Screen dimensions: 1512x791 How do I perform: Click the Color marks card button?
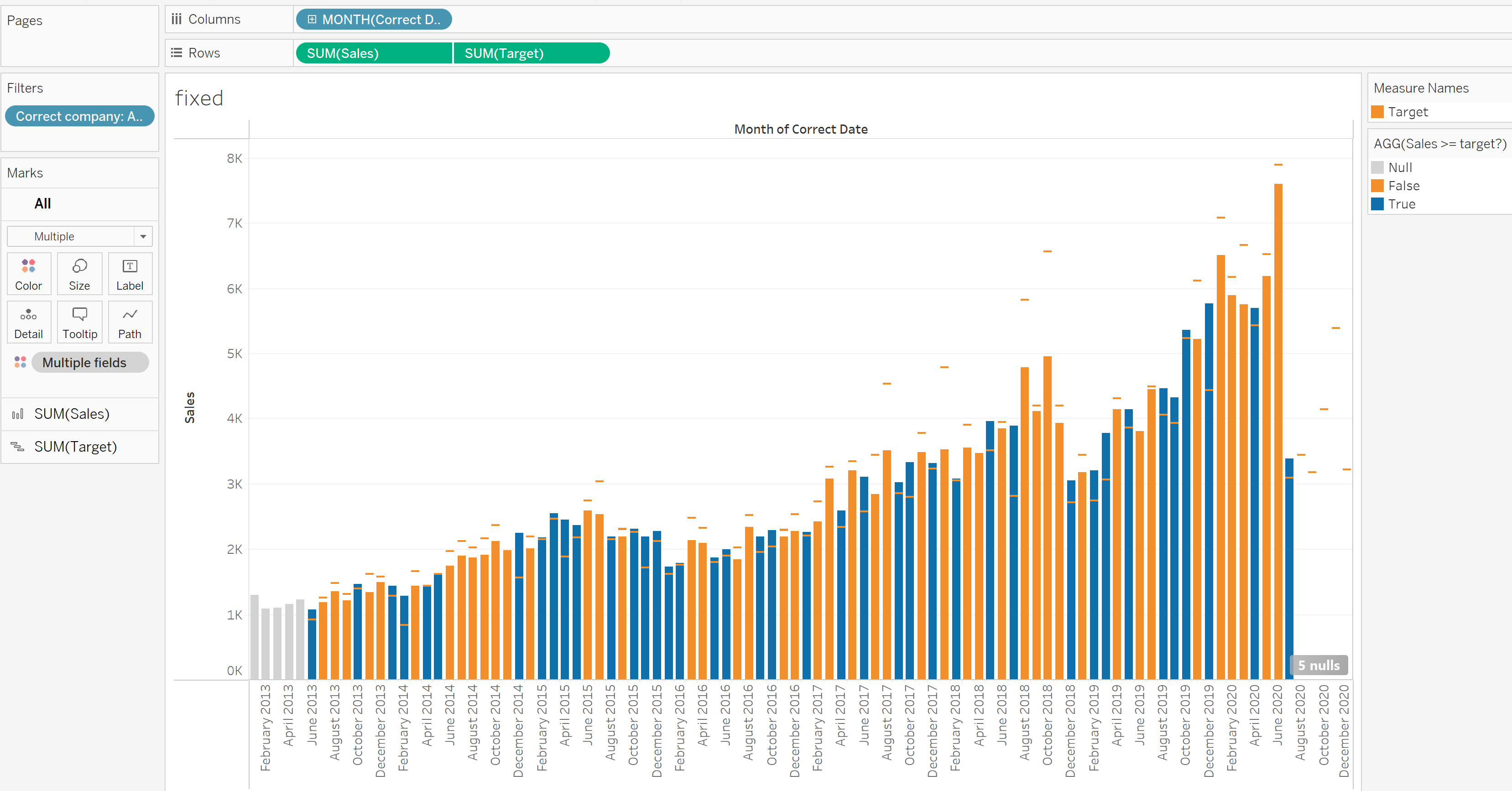[x=29, y=273]
